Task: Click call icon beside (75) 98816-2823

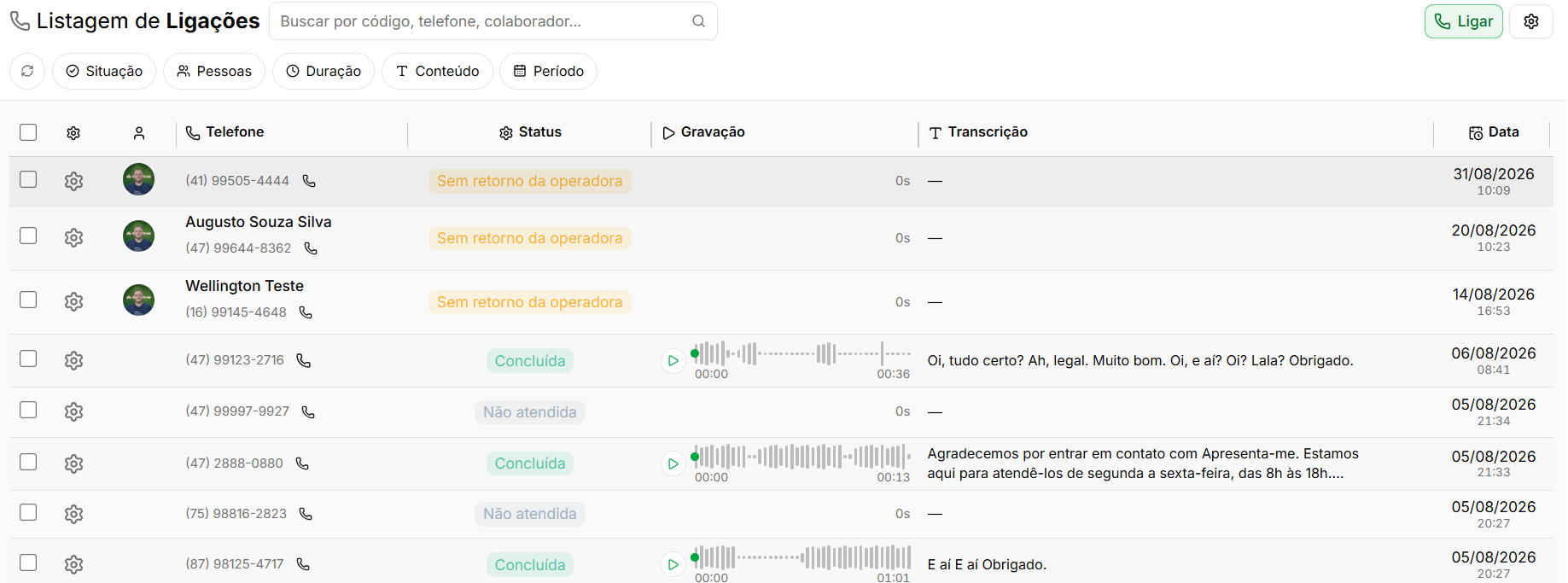Action: [x=306, y=514]
